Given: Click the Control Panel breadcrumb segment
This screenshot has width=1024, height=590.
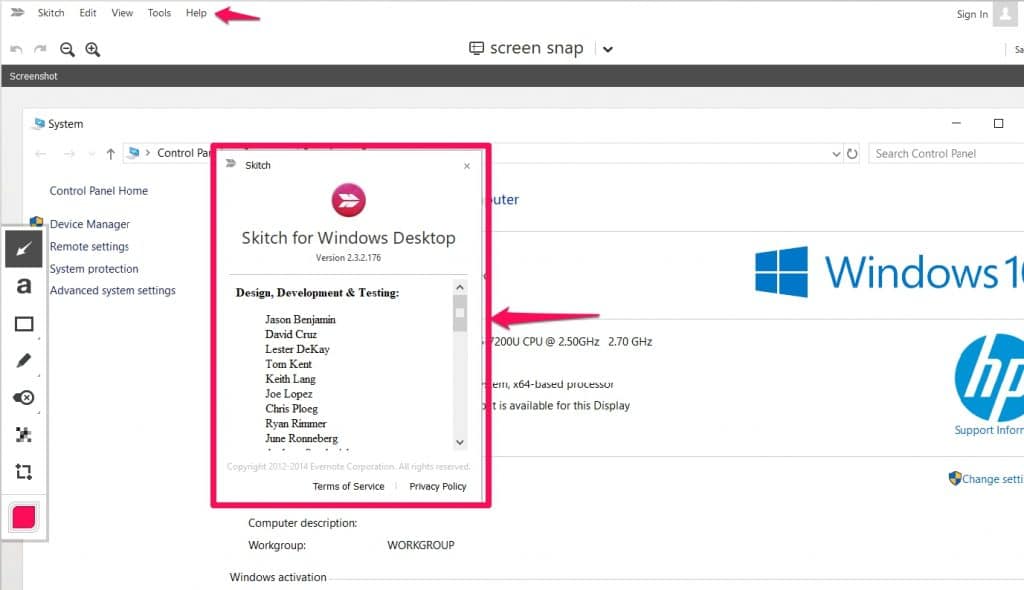Looking at the screenshot, I should click(x=184, y=153).
